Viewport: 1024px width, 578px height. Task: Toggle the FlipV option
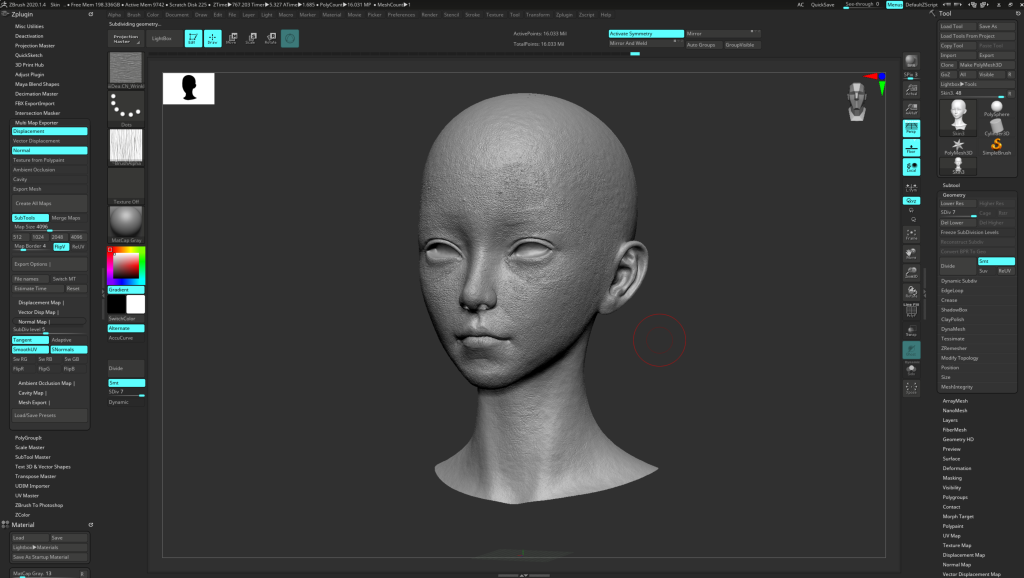pos(61,246)
